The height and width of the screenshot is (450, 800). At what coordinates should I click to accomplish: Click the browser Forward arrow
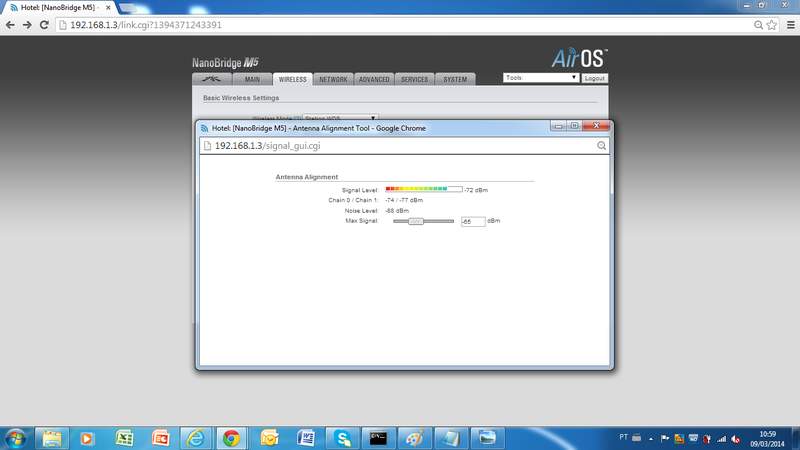pos(27,25)
